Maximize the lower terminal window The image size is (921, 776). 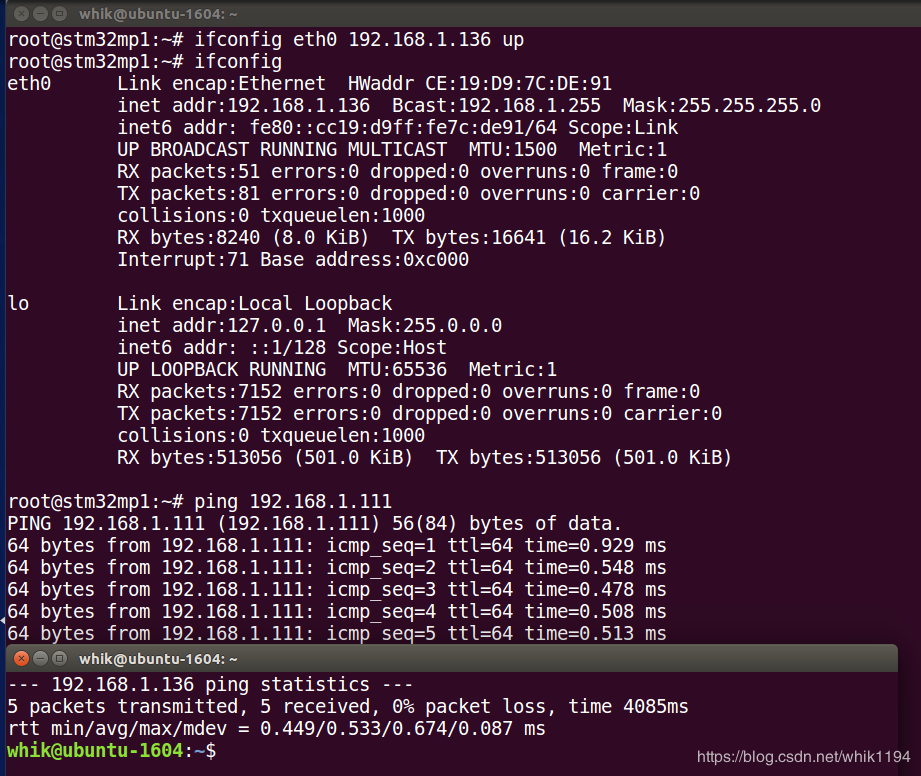(x=60, y=659)
